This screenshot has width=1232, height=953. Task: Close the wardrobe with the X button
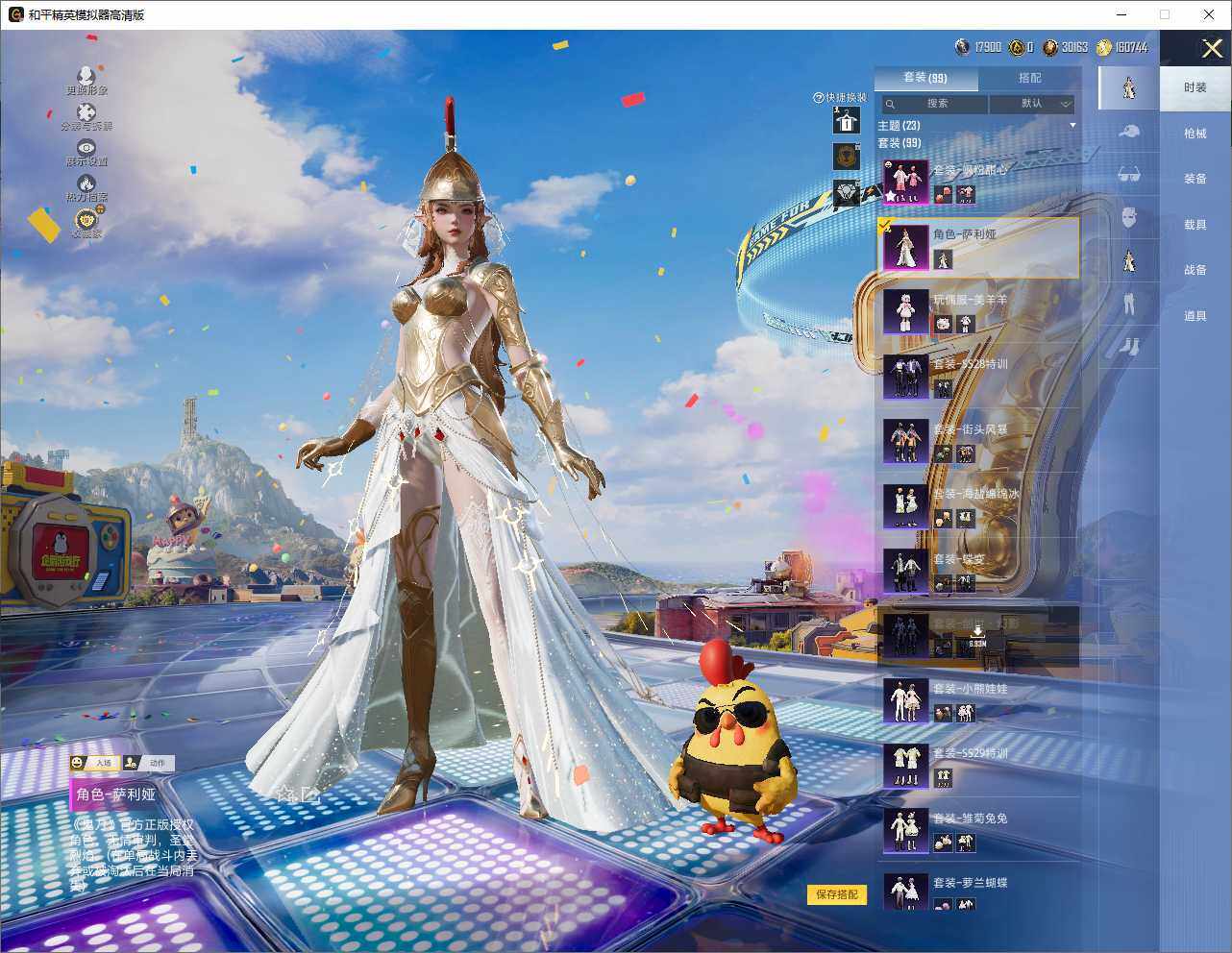1211,48
